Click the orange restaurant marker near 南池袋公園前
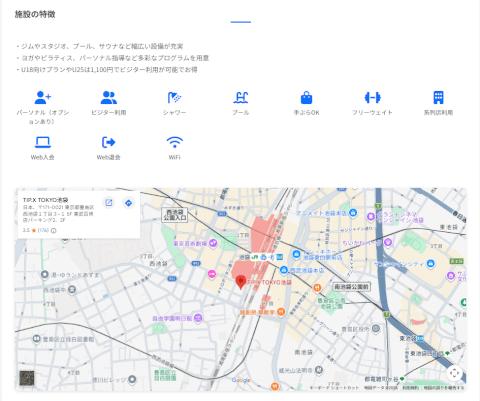Screen dimensions: 480x401 click(x=317, y=287)
